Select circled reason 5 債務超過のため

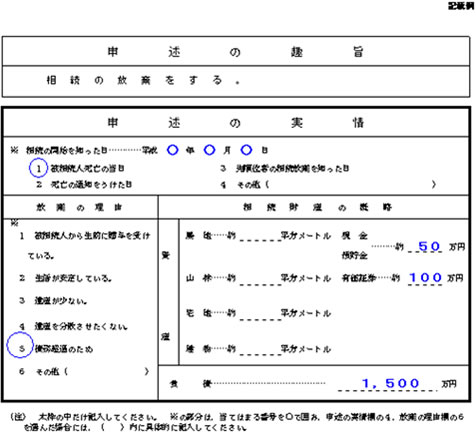[x=50, y=345]
